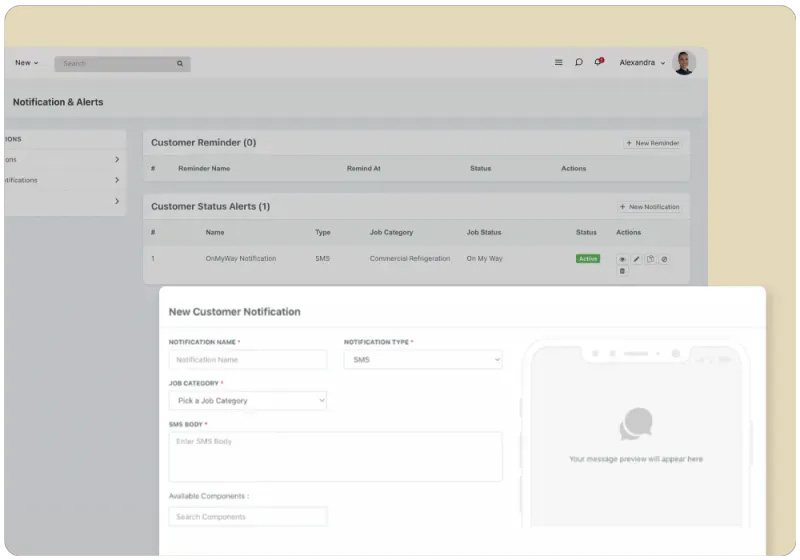Focus the Search Components field
Image resolution: width=800 pixels, height=560 pixels.
247,517
